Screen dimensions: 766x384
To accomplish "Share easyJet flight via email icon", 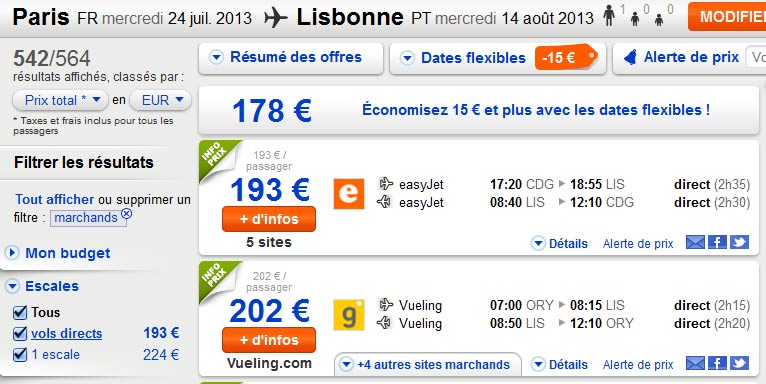I will point(695,242).
